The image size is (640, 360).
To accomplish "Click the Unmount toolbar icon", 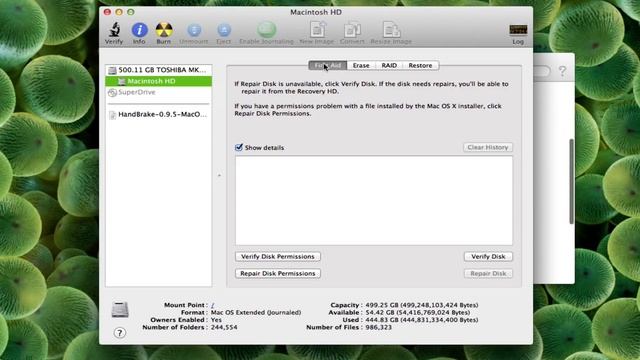I will (x=194, y=30).
